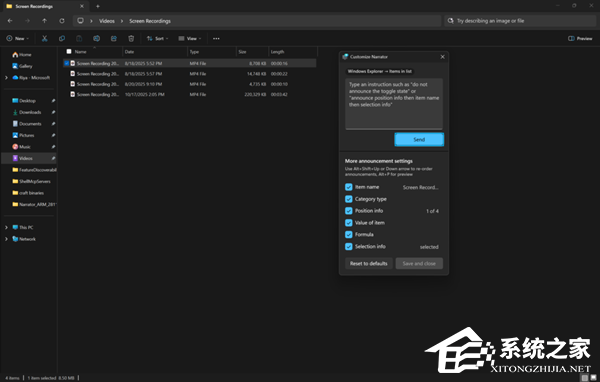
Task: Expand the This PC tree node
Action: click(6, 227)
